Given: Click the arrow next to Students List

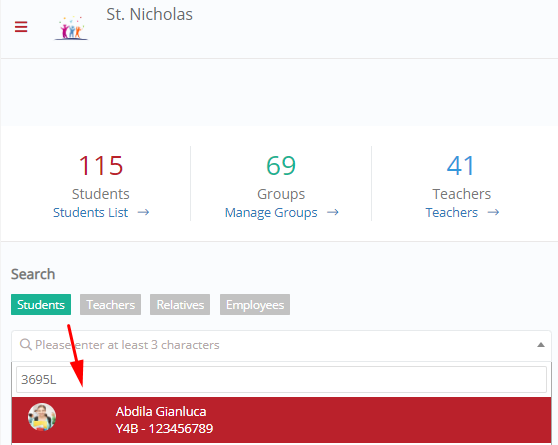Looking at the screenshot, I should (x=143, y=213).
